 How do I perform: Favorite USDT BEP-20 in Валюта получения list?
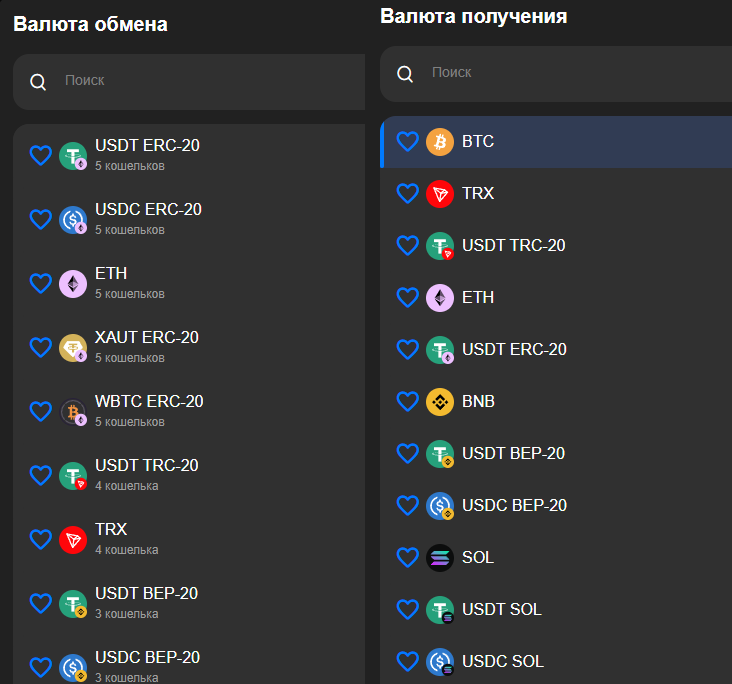[x=408, y=453]
